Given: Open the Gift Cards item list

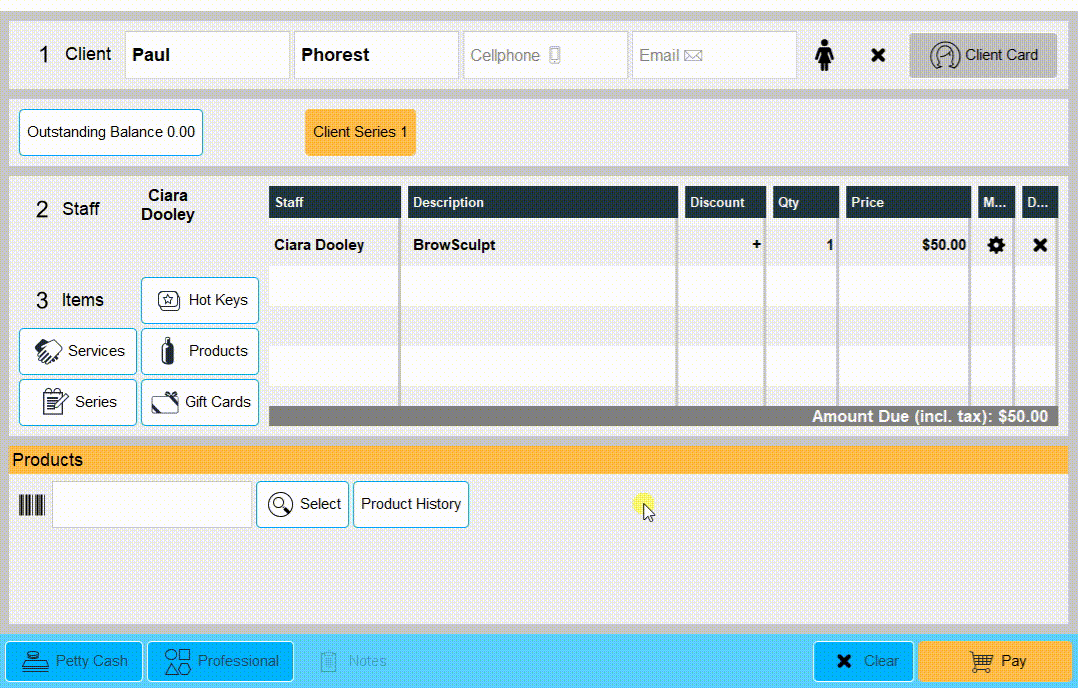Looking at the screenshot, I should [x=200, y=402].
